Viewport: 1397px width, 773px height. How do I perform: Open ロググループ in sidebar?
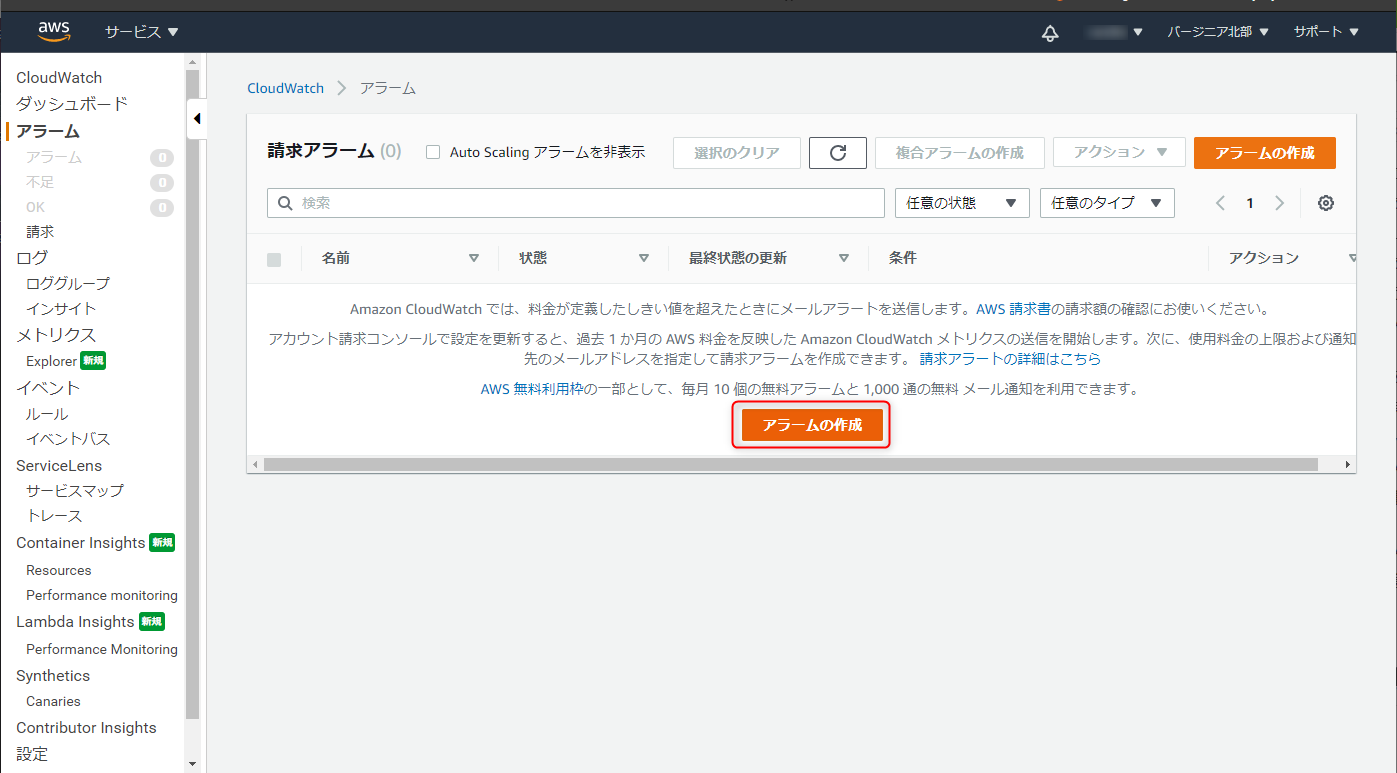(x=68, y=284)
